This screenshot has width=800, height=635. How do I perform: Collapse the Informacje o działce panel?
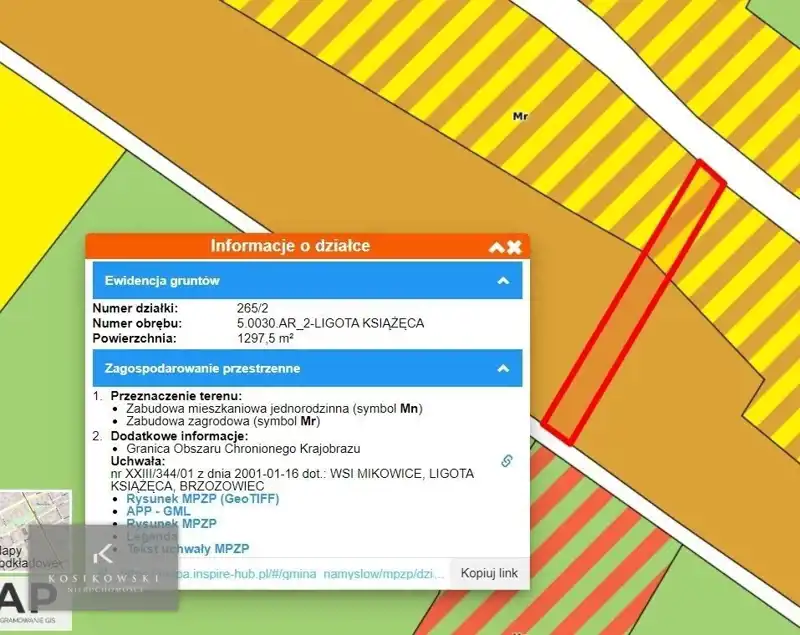(x=496, y=247)
